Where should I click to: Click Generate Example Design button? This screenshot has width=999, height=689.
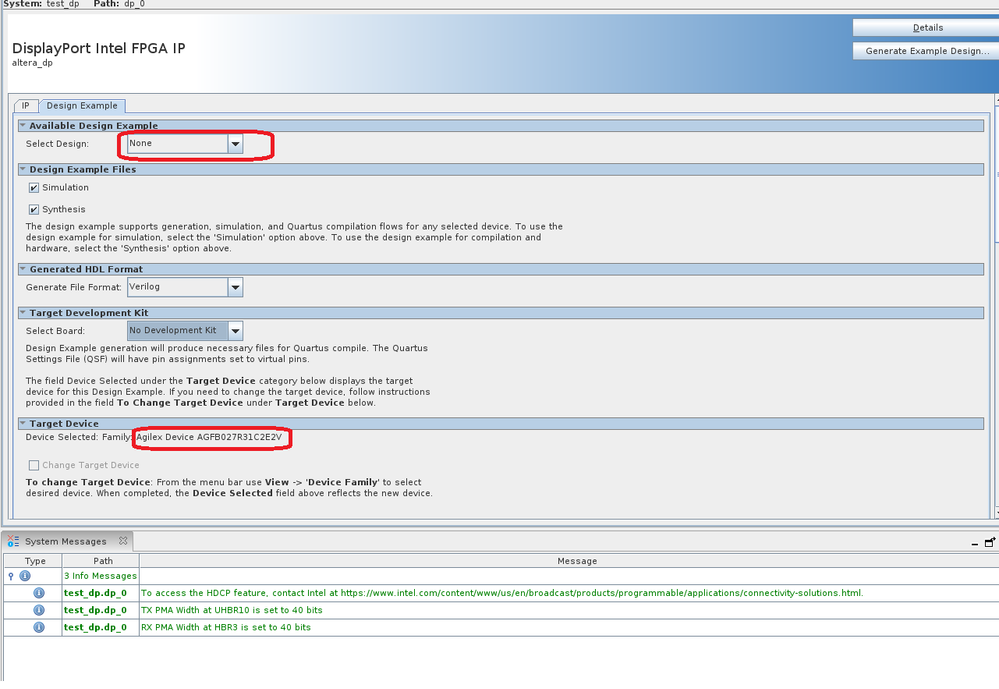click(926, 51)
